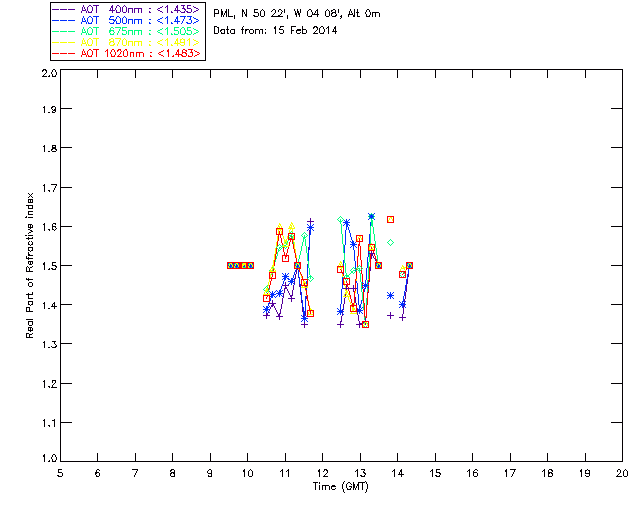Click the y-axis tick label 1.8
Image resolution: width=640 pixels, height=512 pixels.
click(x=49, y=148)
